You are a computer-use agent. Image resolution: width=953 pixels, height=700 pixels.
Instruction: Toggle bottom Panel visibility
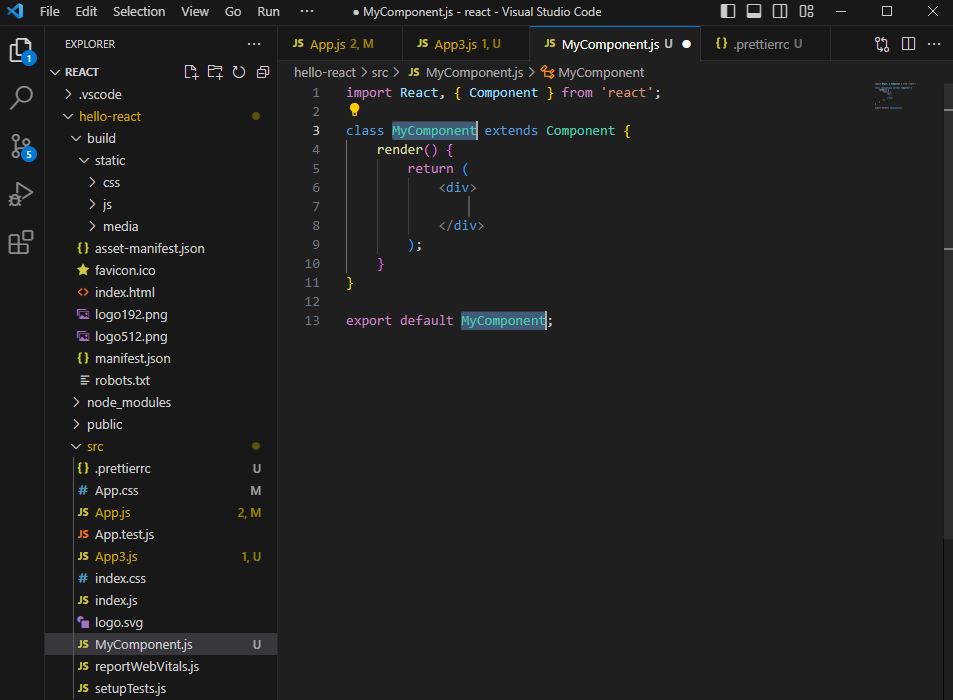point(754,11)
